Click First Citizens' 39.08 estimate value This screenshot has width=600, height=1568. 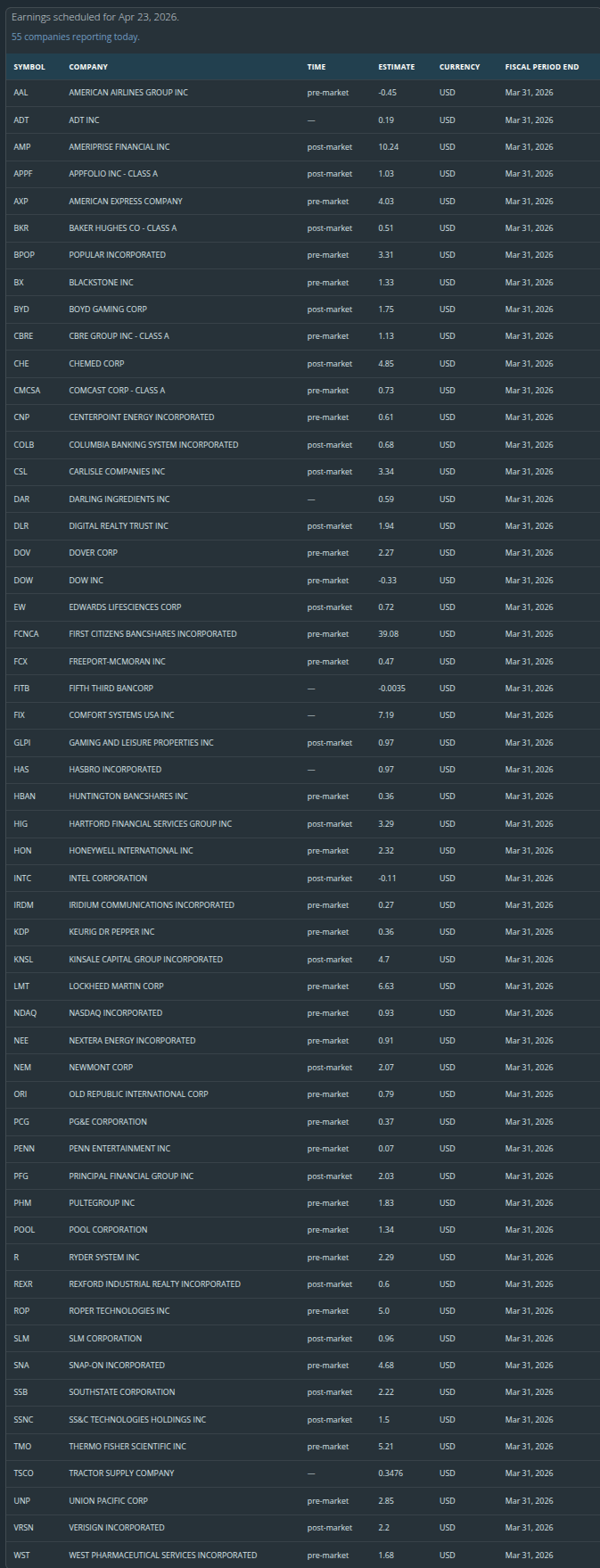[389, 634]
